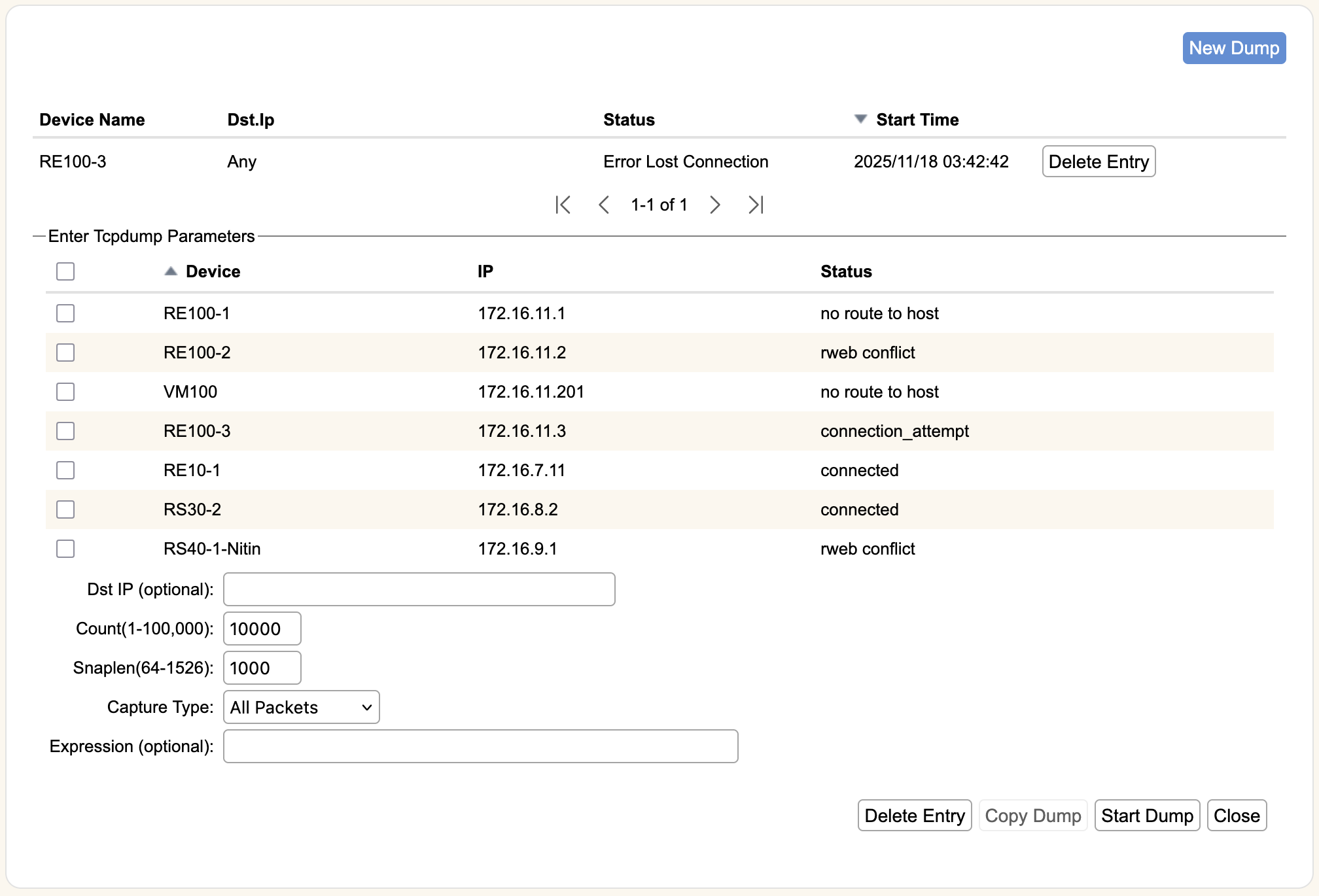
Task: Click the Snaplen input field
Action: pos(262,668)
